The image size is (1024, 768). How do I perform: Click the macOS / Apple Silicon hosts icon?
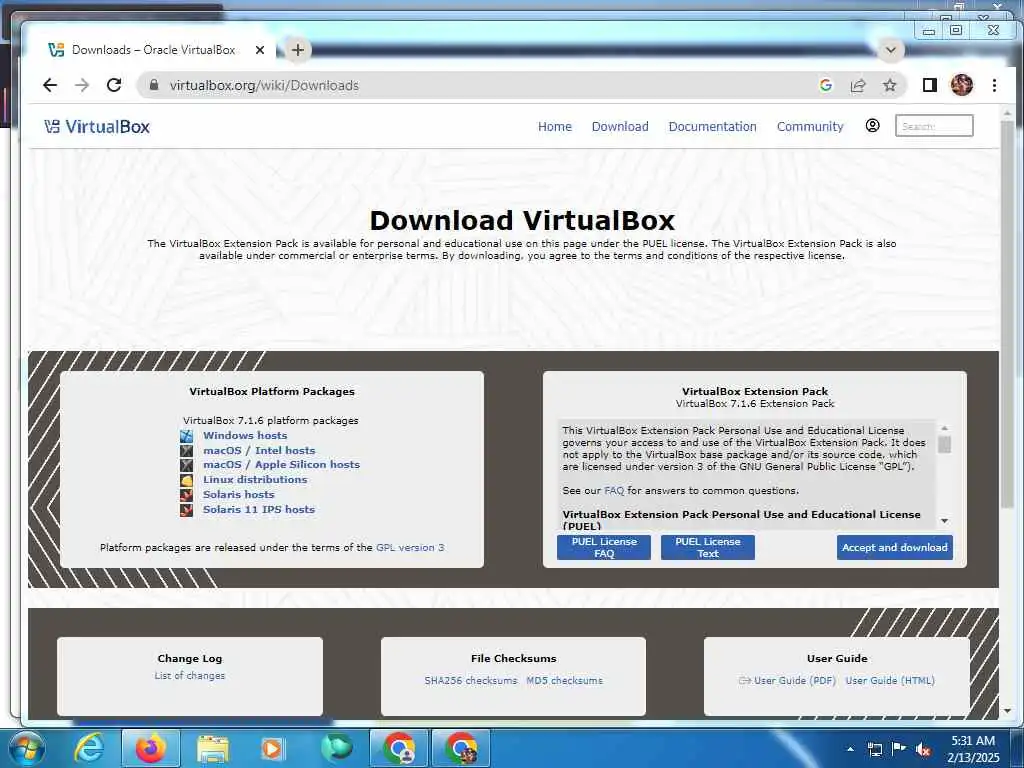[x=187, y=465]
